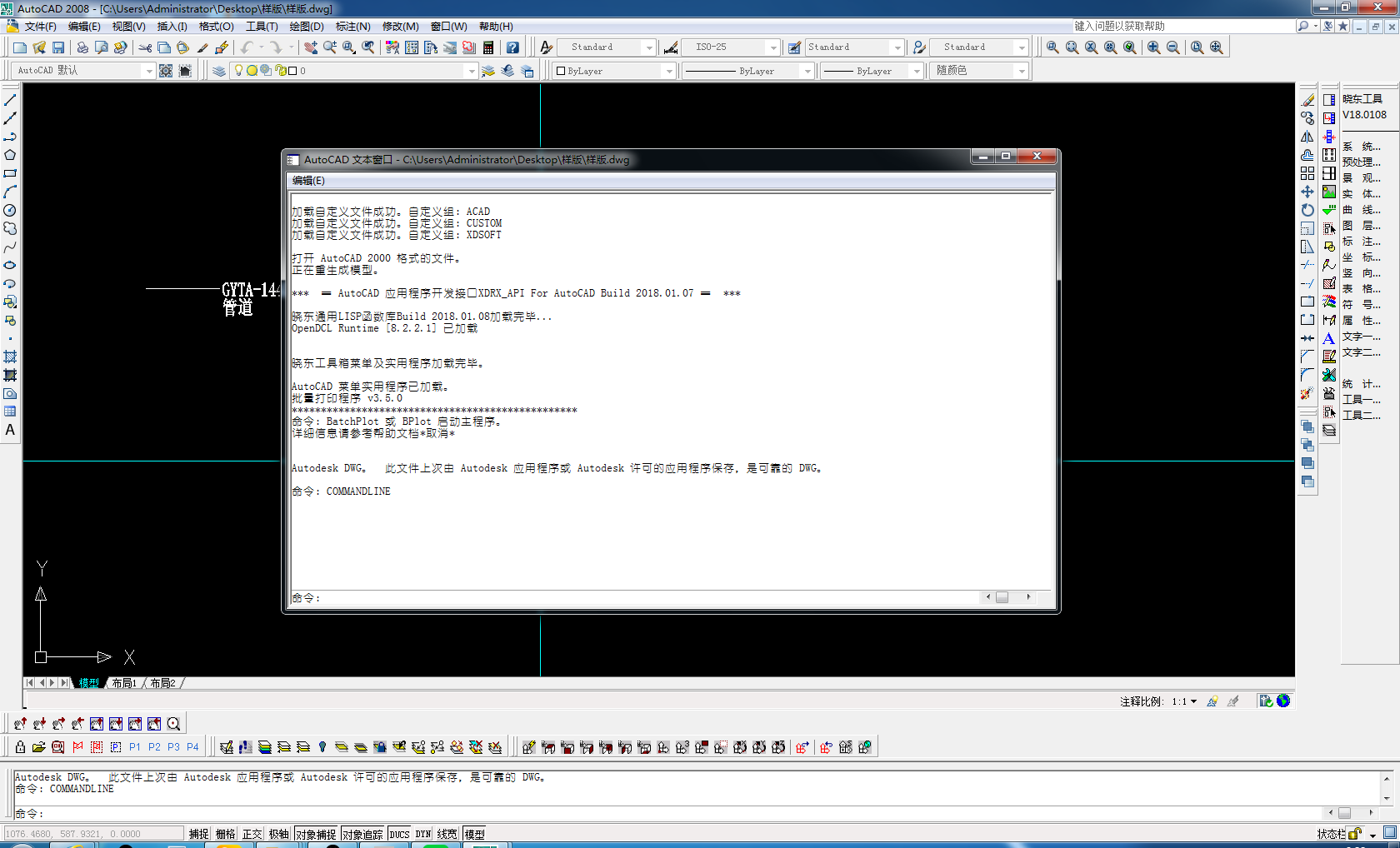The width and height of the screenshot is (1400, 848).
Task: Toggle the 正交 ortho mode
Action: tap(252, 834)
